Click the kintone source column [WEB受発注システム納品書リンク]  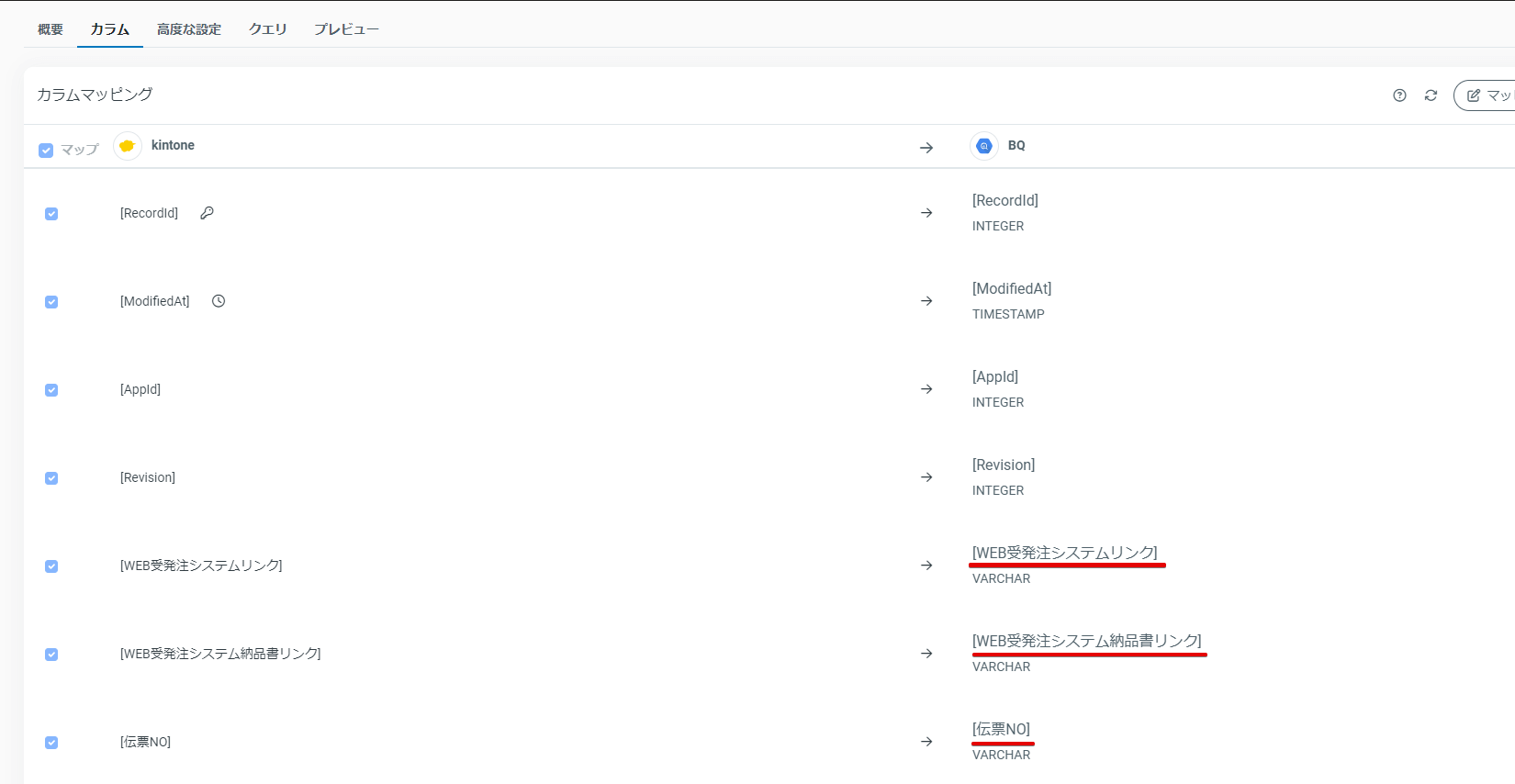[x=220, y=654]
